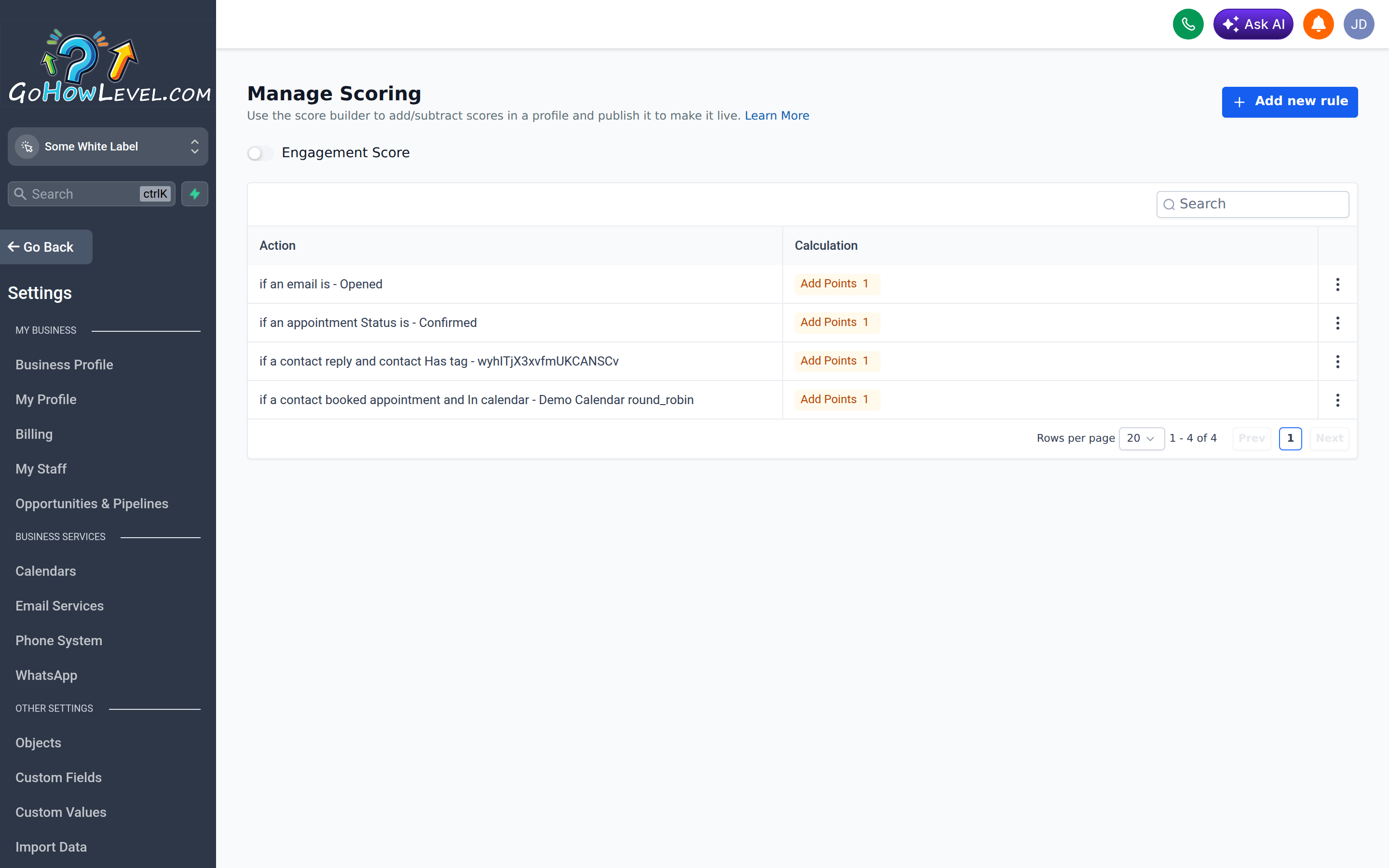The width and height of the screenshot is (1389, 868).
Task: Click Add Points 1 badge for contact reply
Action: (x=837, y=361)
